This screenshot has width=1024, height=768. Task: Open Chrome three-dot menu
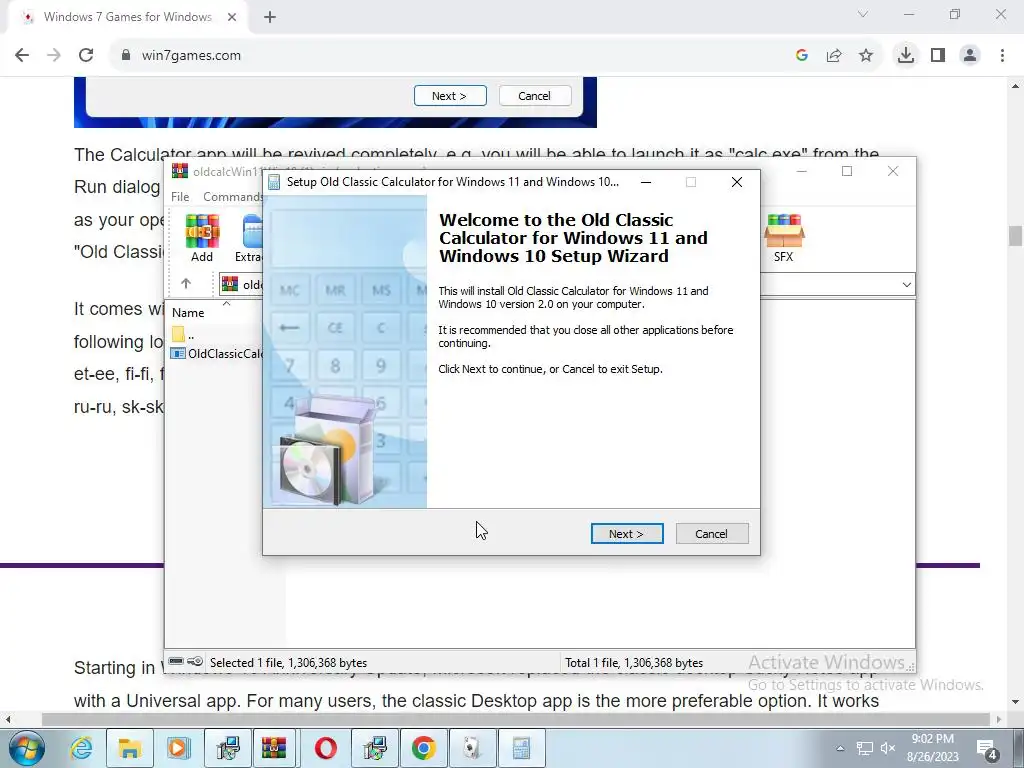pos(1002,55)
